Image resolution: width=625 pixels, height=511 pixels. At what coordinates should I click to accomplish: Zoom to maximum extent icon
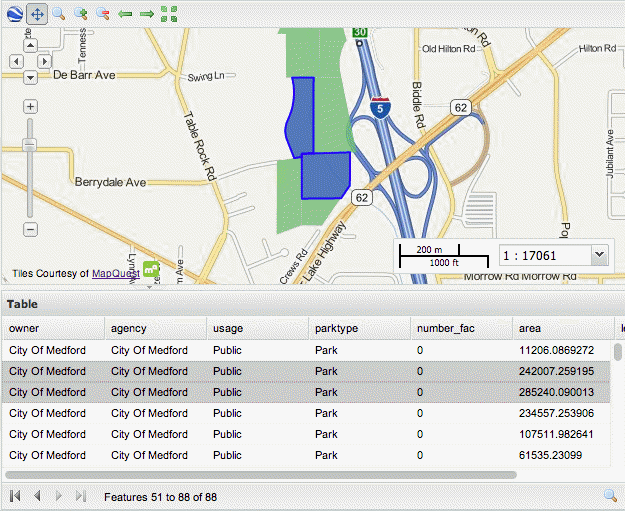169,14
